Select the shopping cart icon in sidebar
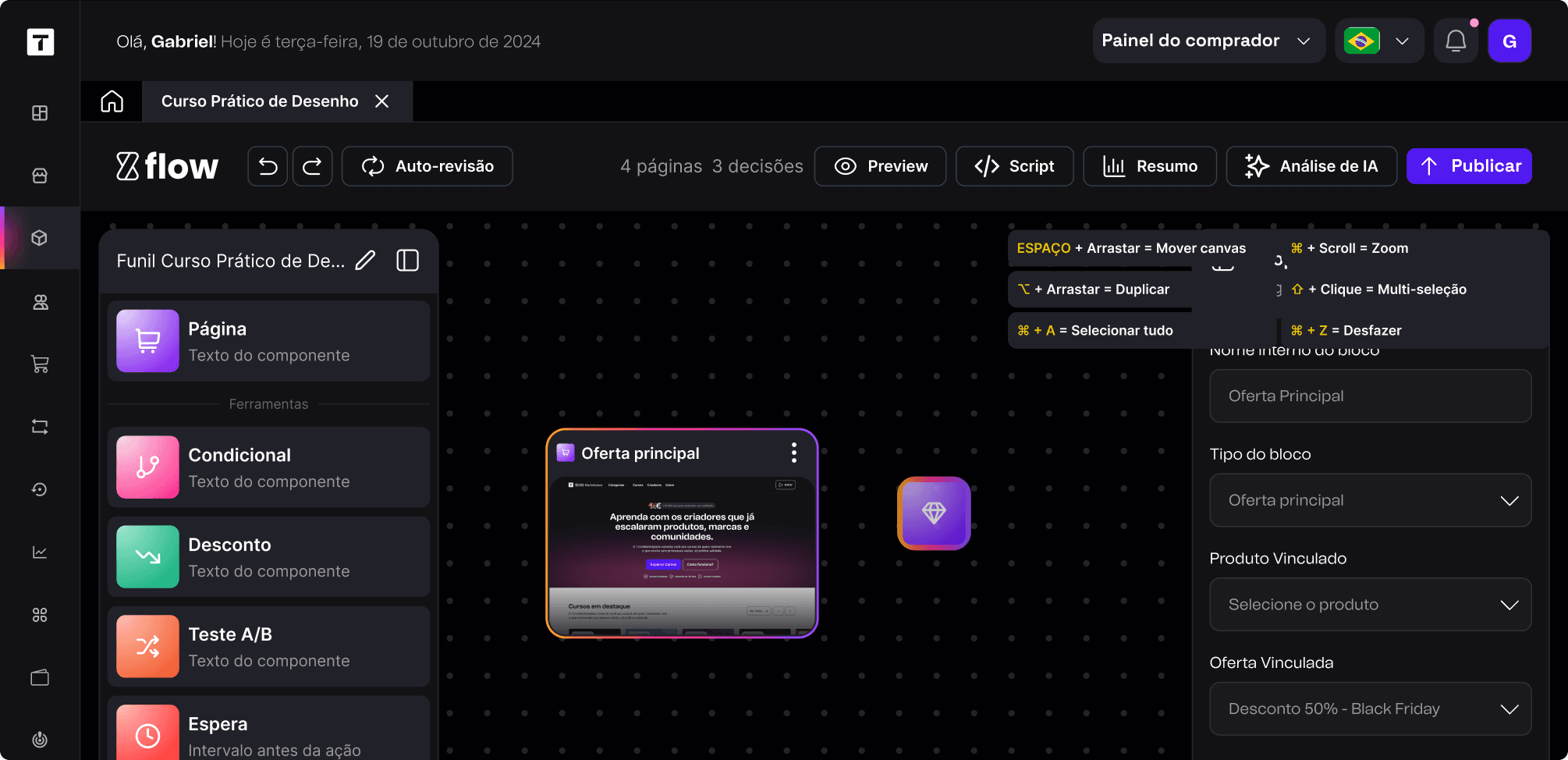1568x760 pixels. (40, 364)
